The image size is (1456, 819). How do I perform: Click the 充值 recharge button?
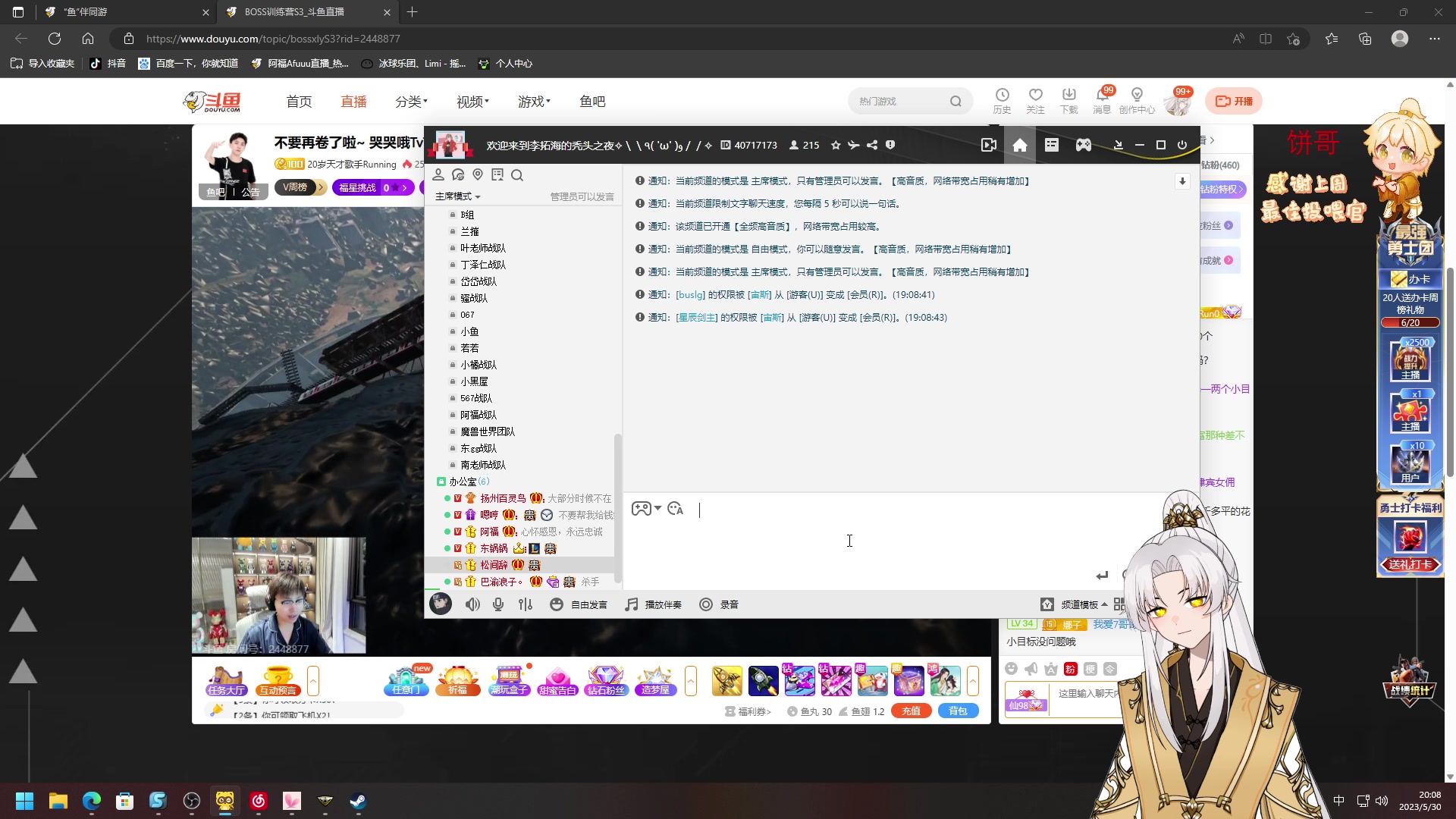coord(912,711)
